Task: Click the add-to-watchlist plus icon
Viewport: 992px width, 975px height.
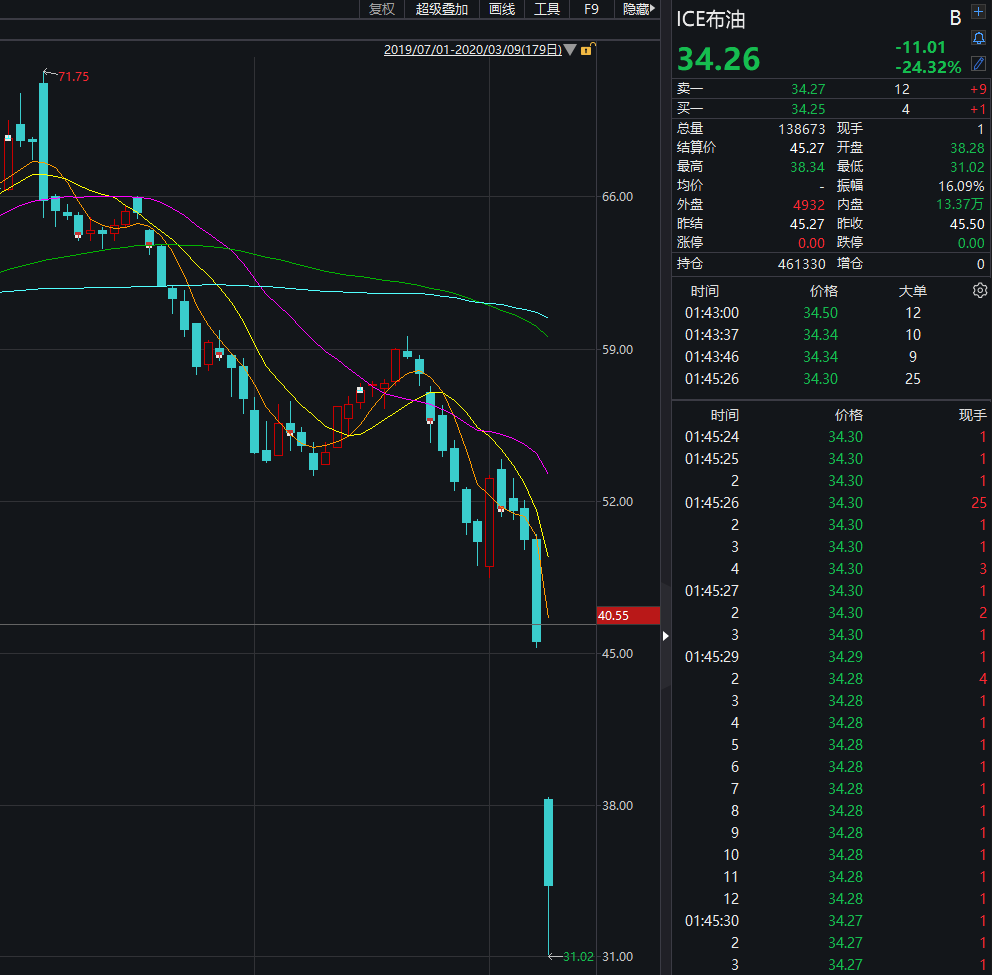Action: 978,14
